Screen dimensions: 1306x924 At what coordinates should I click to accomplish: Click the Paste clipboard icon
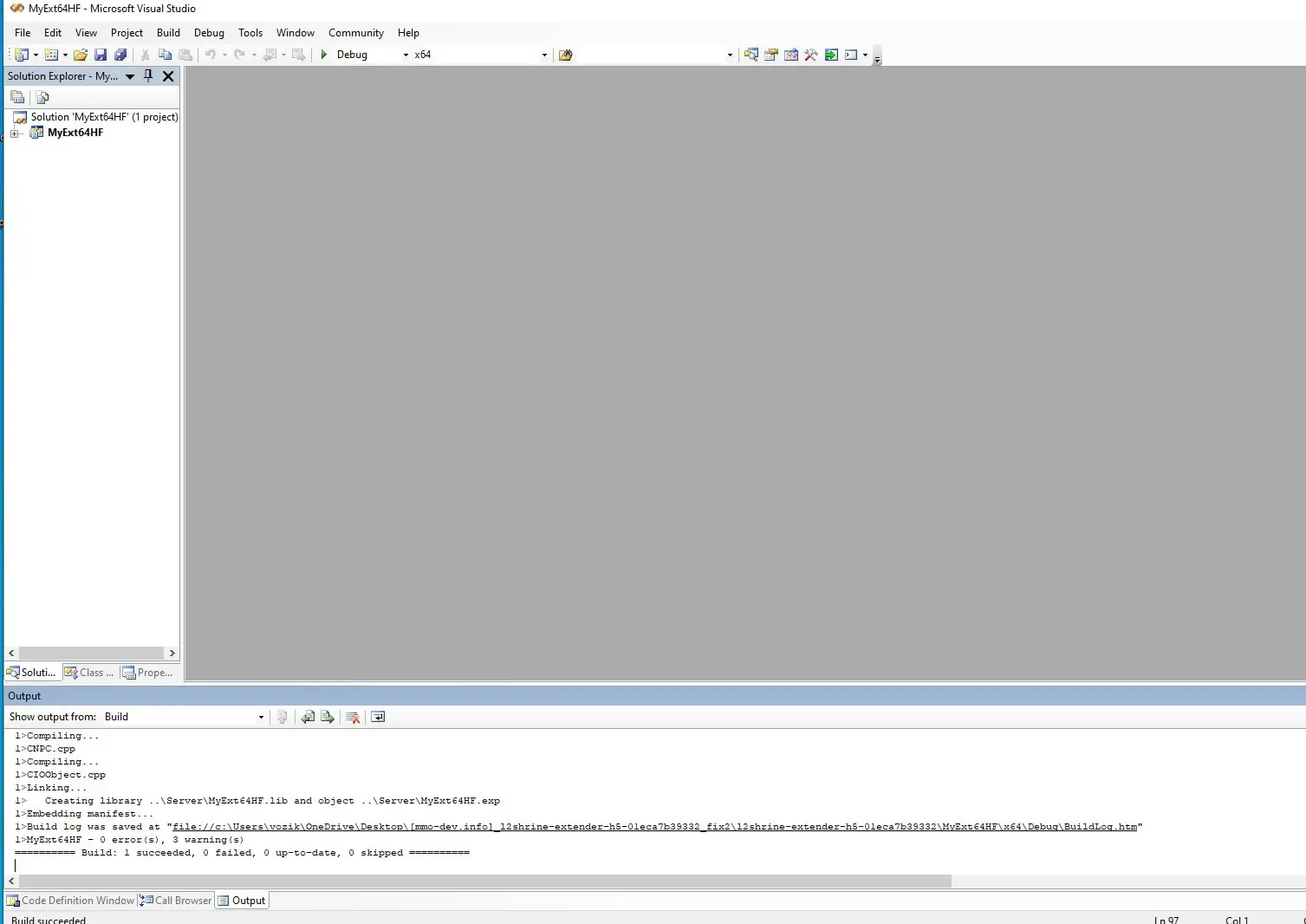185,55
